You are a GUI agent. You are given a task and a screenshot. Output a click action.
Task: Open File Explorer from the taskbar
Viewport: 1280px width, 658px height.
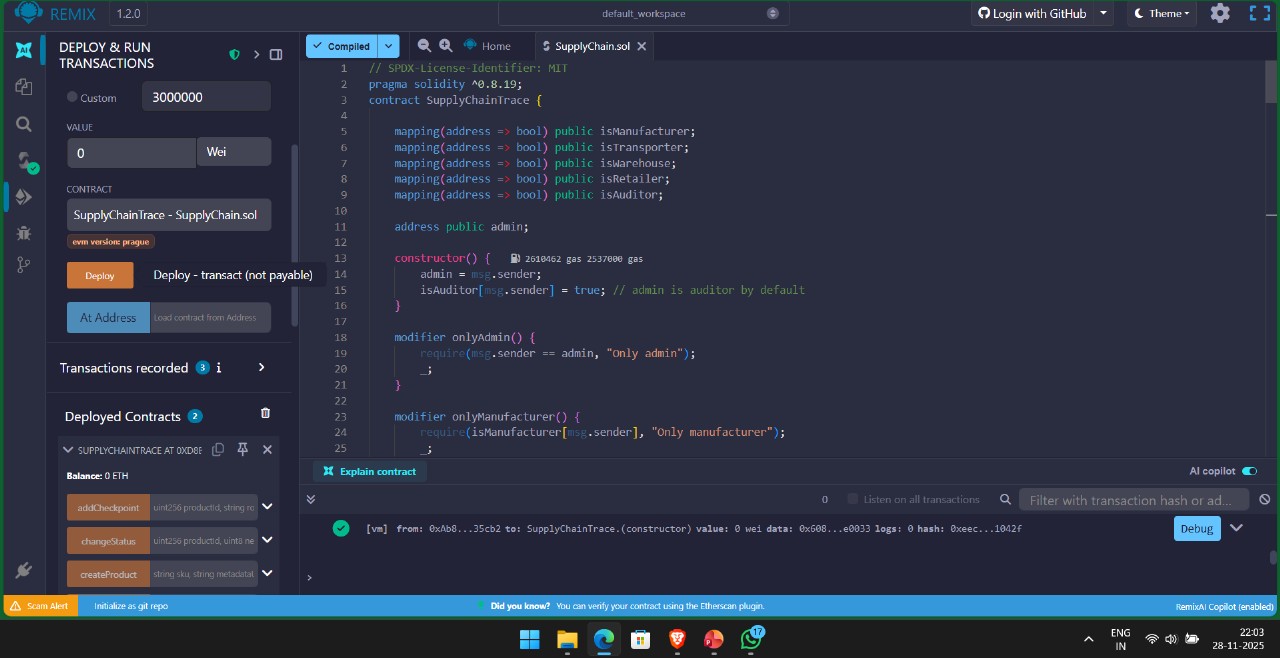tap(567, 639)
